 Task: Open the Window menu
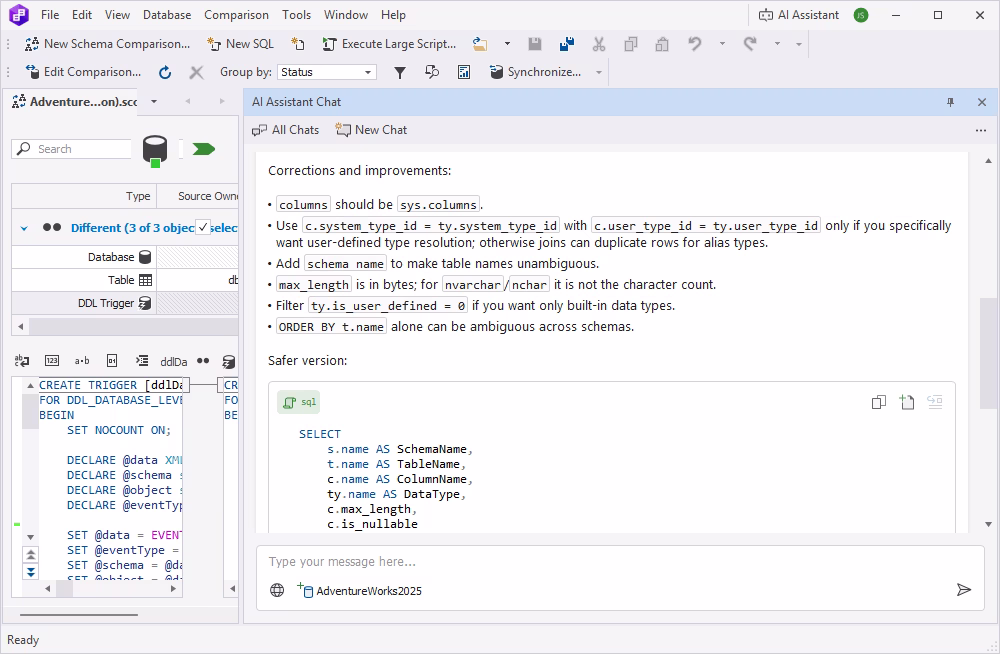click(346, 15)
